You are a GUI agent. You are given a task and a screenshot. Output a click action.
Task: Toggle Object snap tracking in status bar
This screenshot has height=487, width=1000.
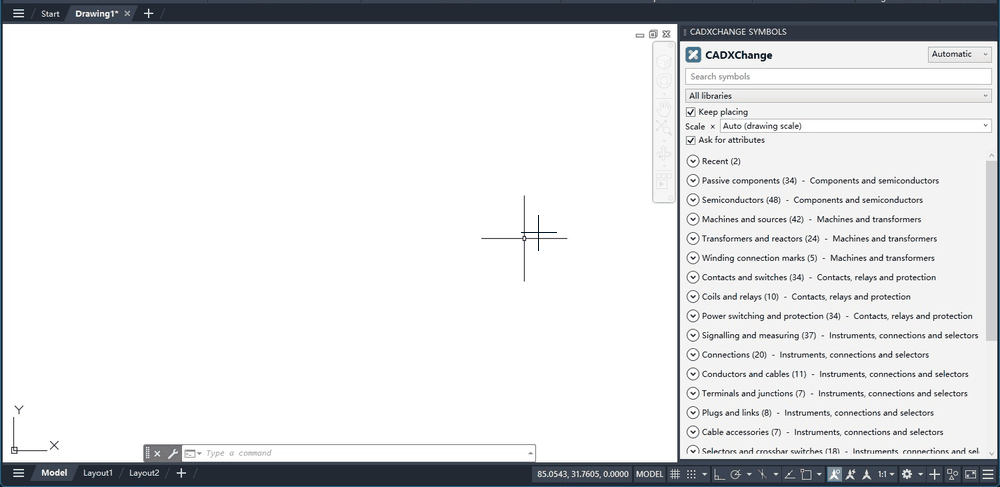pos(789,474)
